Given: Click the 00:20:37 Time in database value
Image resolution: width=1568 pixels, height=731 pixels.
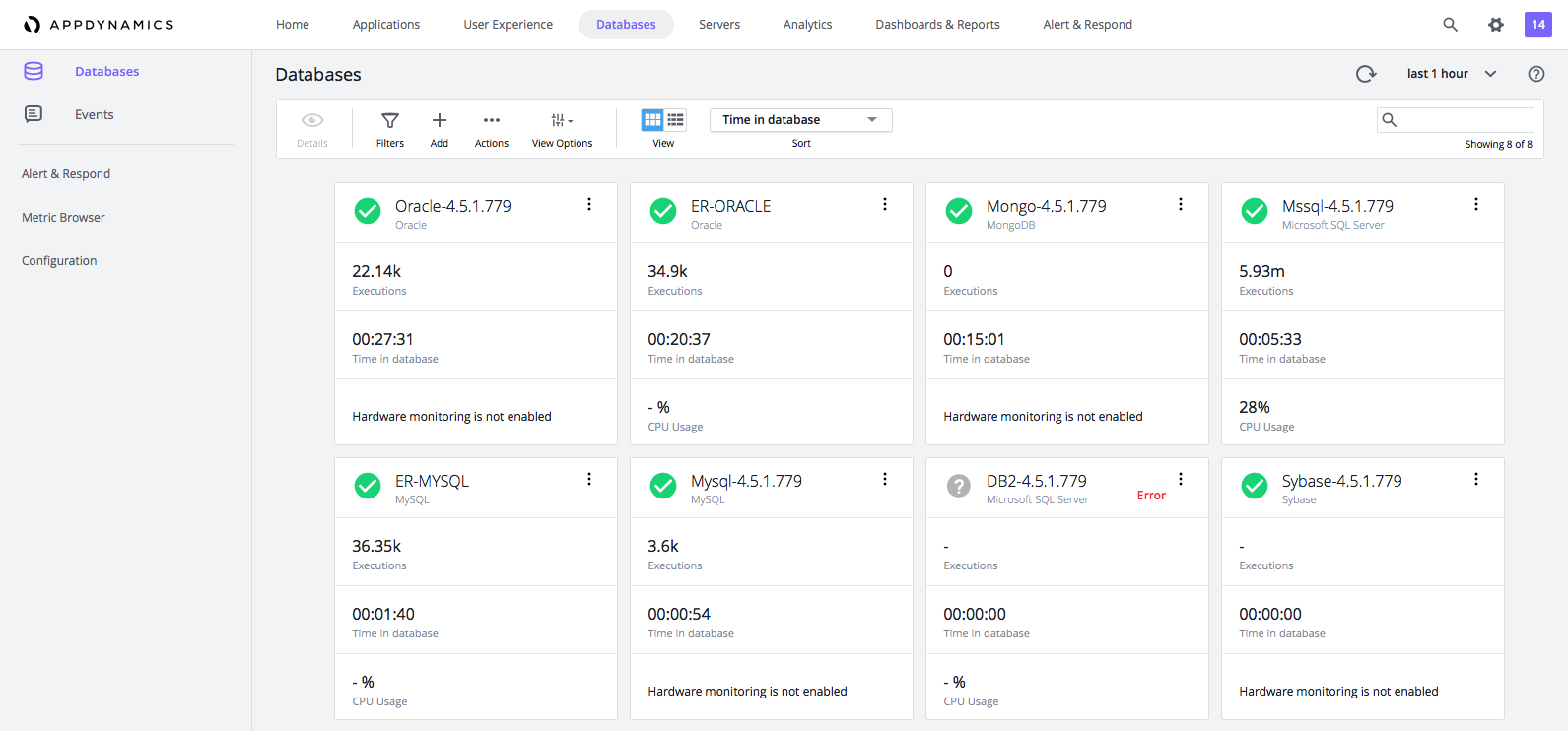Looking at the screenshot, I should click(x=679, y=339).
